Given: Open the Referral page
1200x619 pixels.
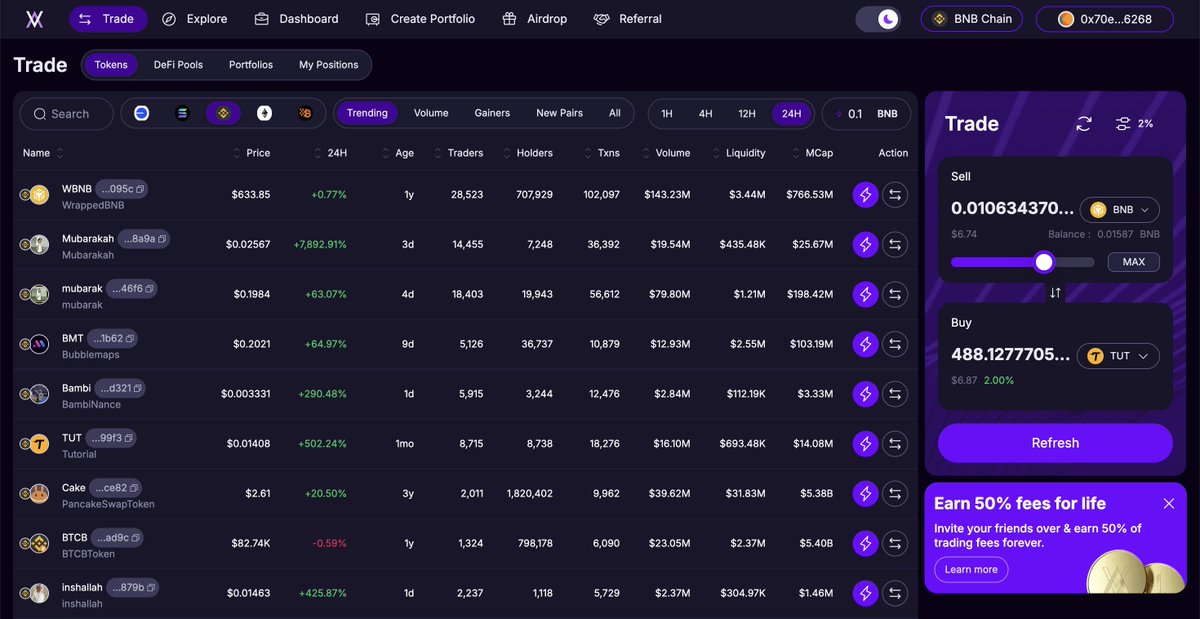Looking at the screenshot, I should coord(627,19).
